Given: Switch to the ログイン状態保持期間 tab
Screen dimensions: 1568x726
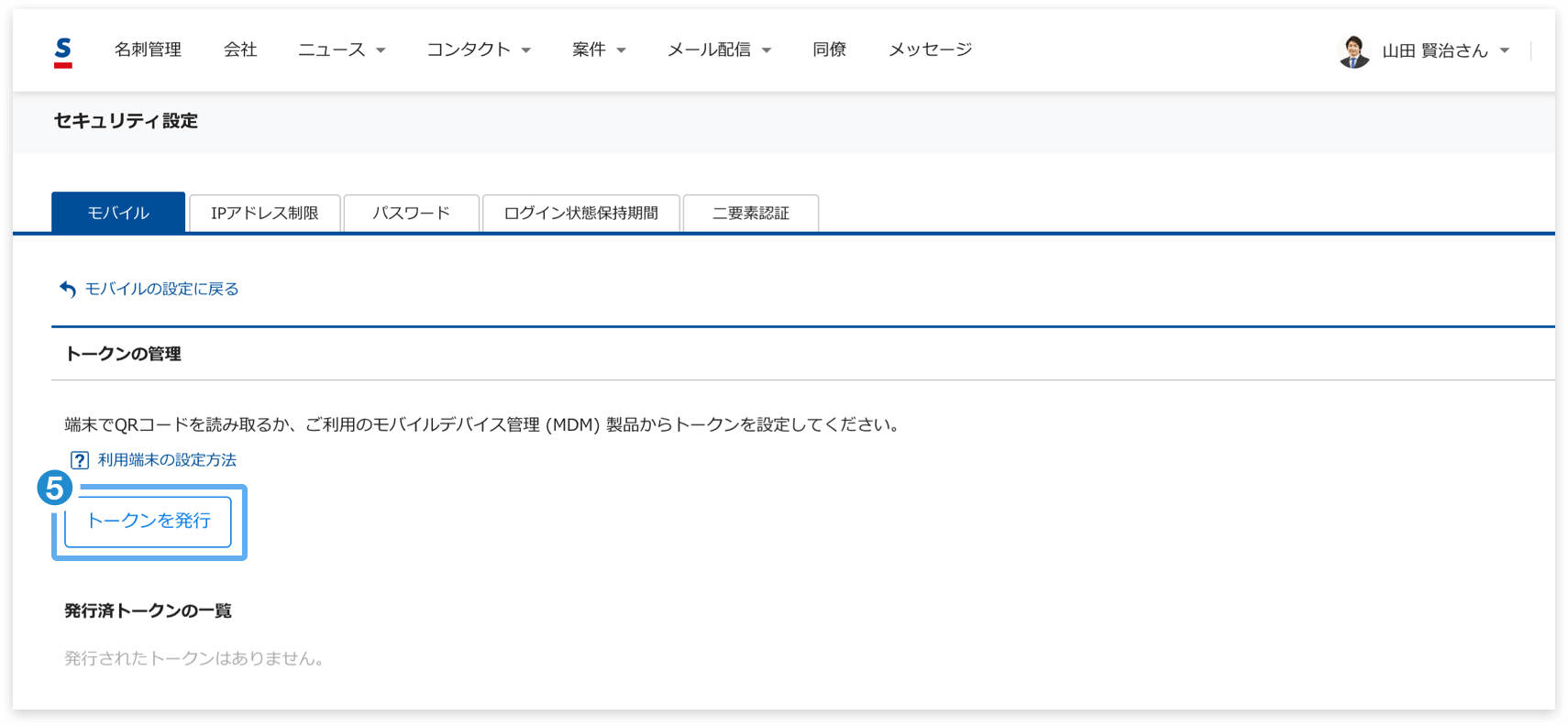Looking at the screenshot, I should pos(580,214).
